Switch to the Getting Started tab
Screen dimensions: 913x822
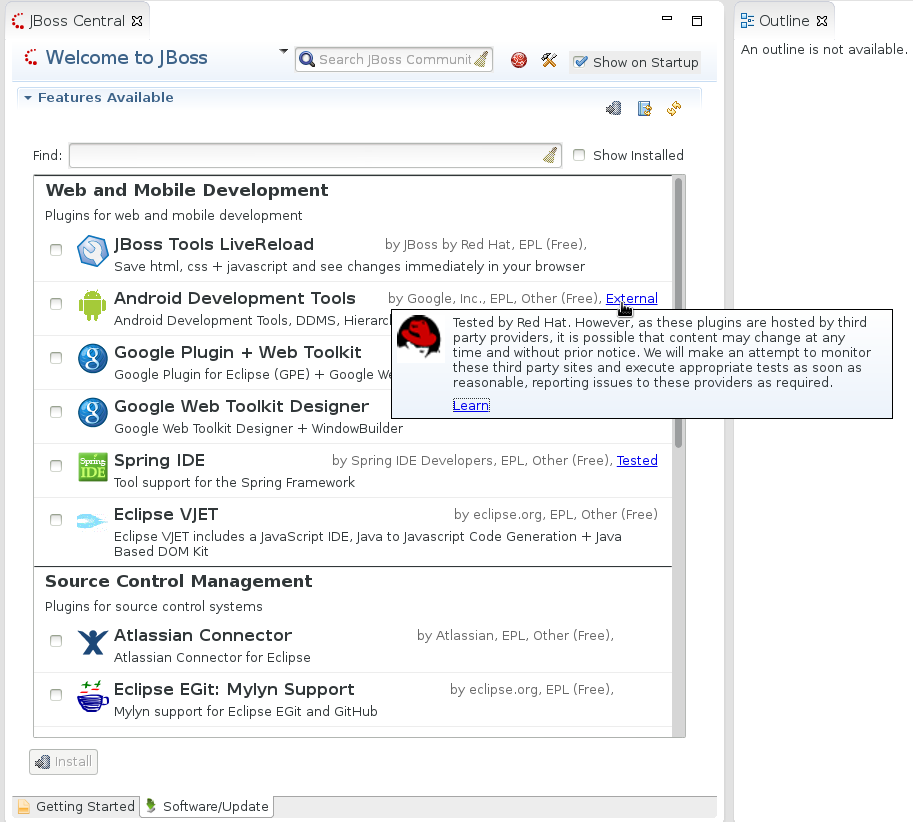(76, 806)
